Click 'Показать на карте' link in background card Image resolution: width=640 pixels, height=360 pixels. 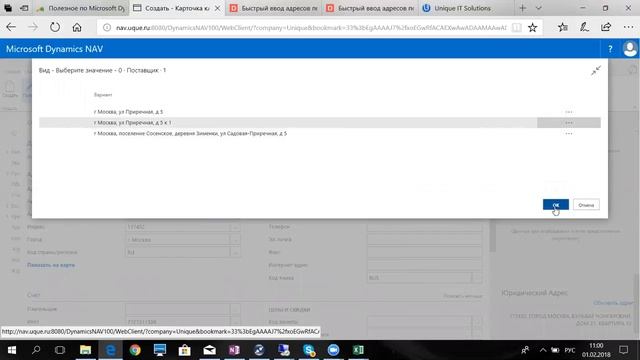point(51,265)
